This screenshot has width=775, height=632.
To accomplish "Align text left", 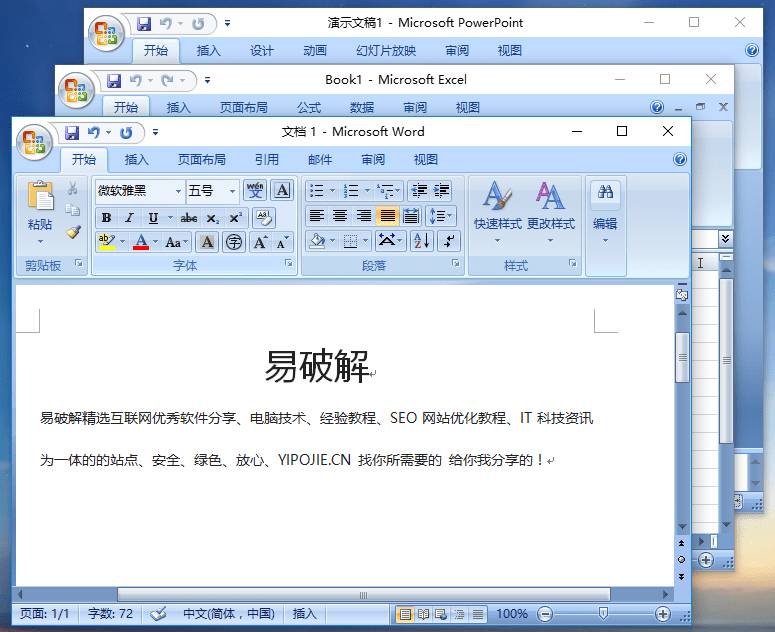I will pos(316,216).
